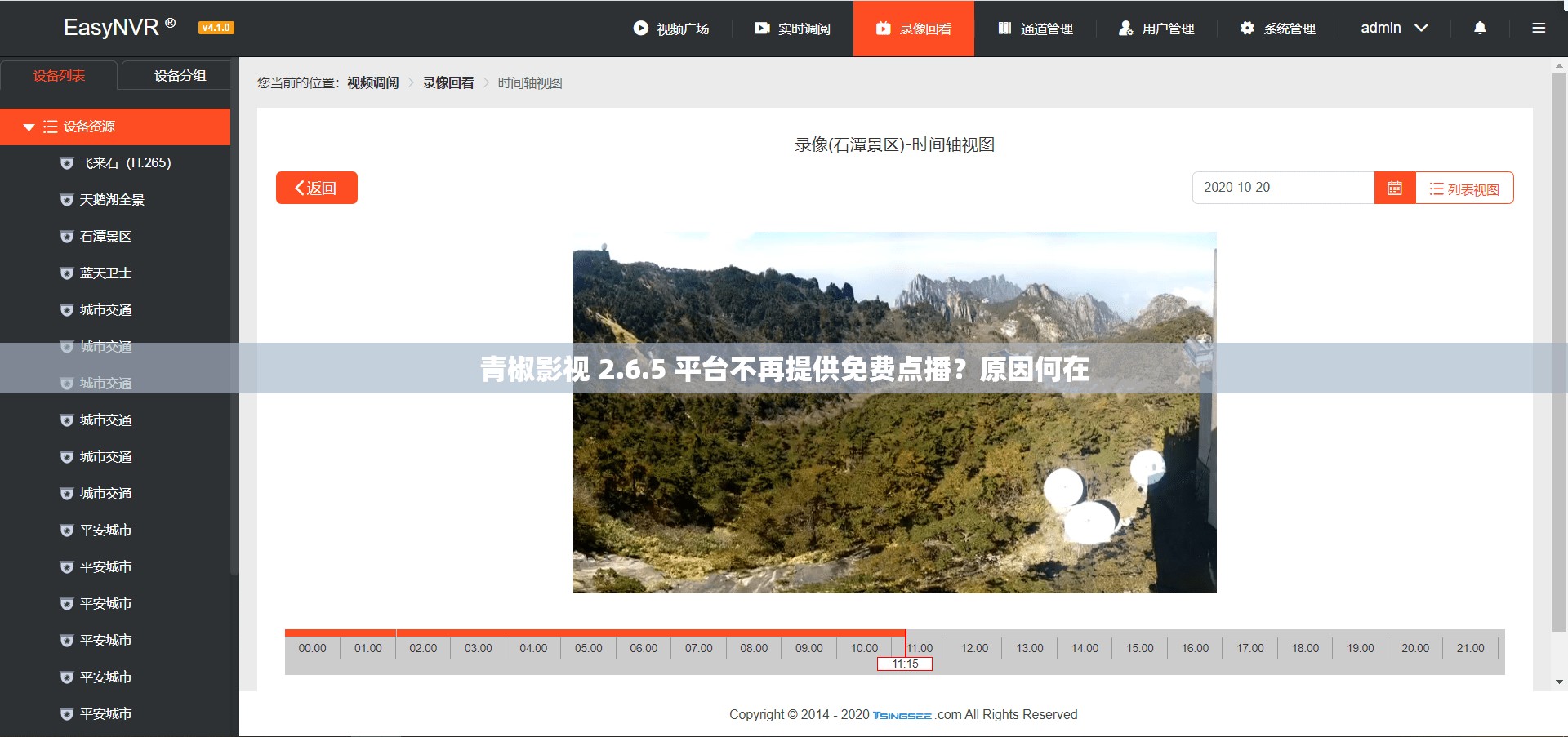Jump timeline to 08:00
The width and height of the screenshot is (1568, 737).
(754, 648)
